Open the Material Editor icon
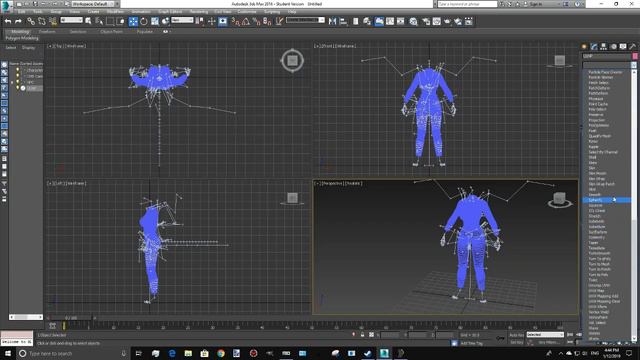The width and height of the screenshot is (640, 360). pos(413,21)
